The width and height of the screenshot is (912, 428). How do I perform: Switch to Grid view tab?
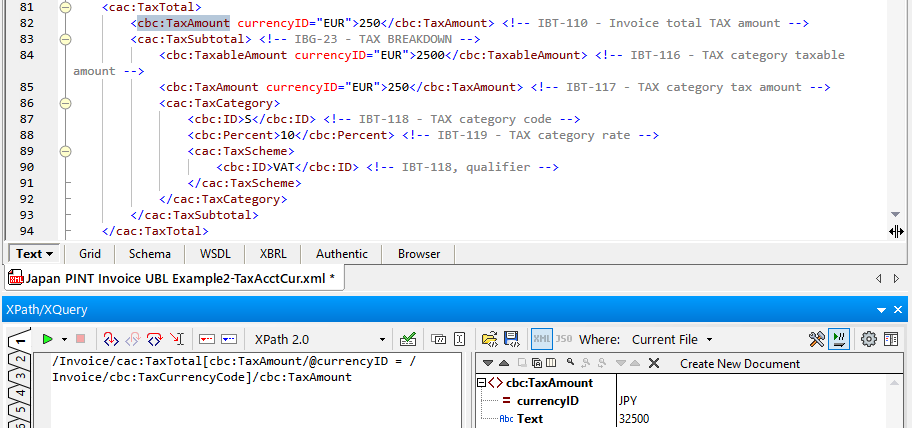pos(90,254)
